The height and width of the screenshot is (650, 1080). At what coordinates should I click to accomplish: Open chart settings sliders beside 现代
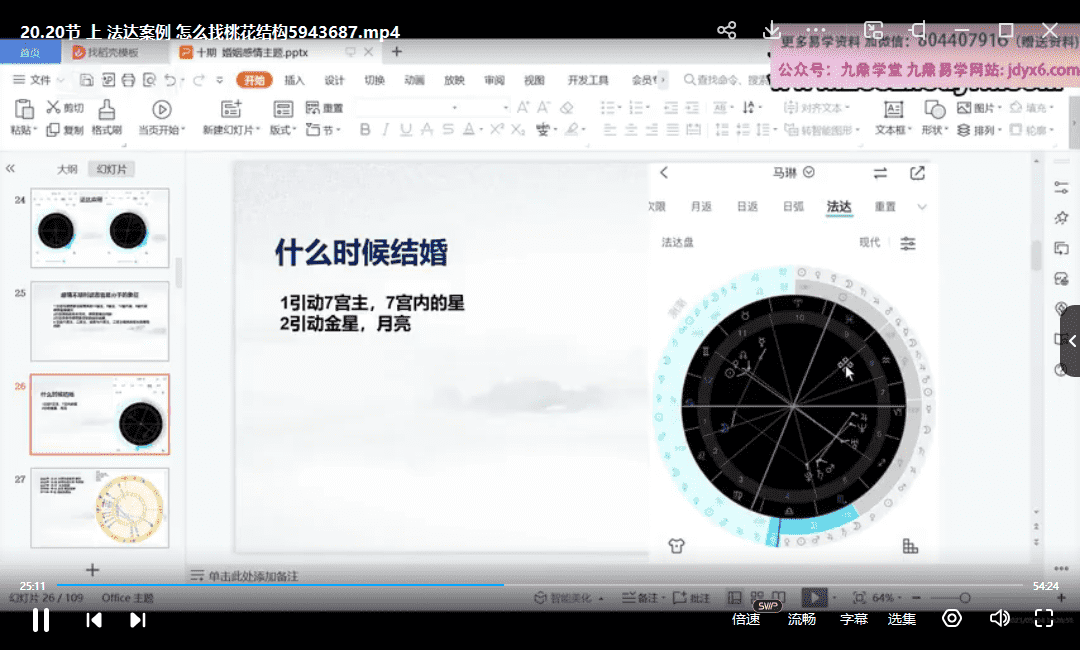(x=908, y=243)
